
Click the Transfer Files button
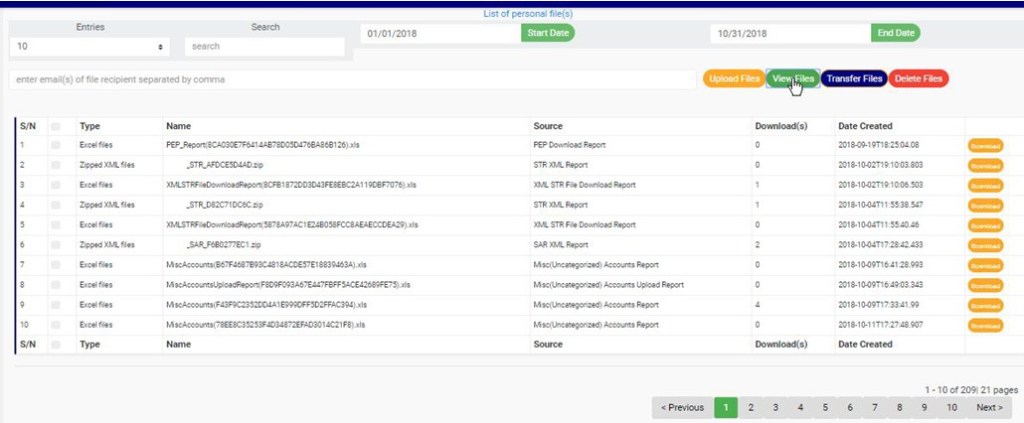(x=854, y=79)
